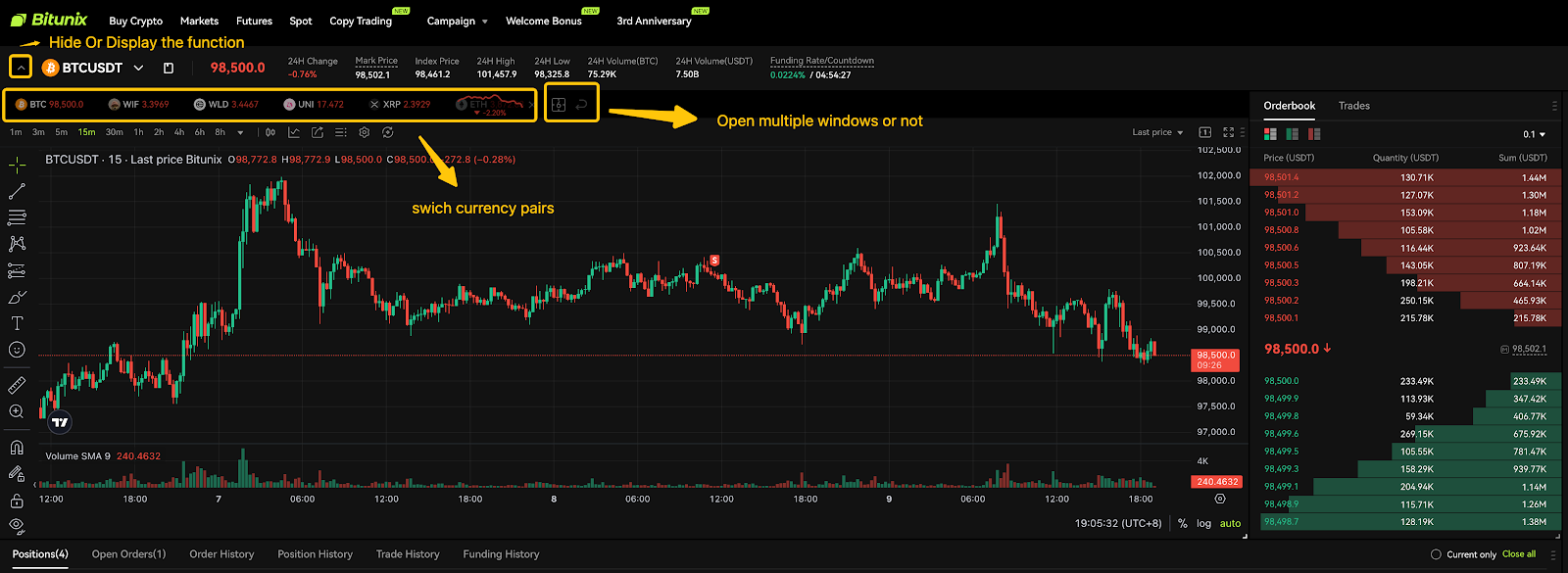This screenshot has height=573, width=1568.
Task: Toggle log scale on chart
Action: click(1203, 524)
